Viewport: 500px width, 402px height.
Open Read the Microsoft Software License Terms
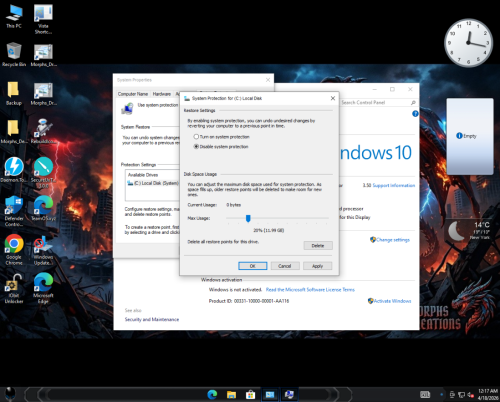310,290
